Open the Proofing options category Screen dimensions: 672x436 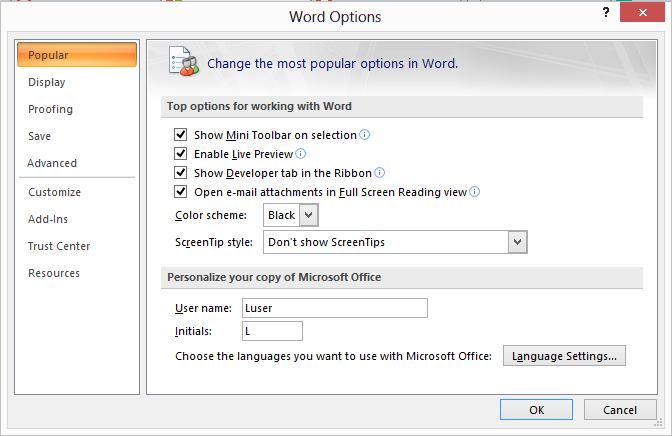tap(50, 109)
